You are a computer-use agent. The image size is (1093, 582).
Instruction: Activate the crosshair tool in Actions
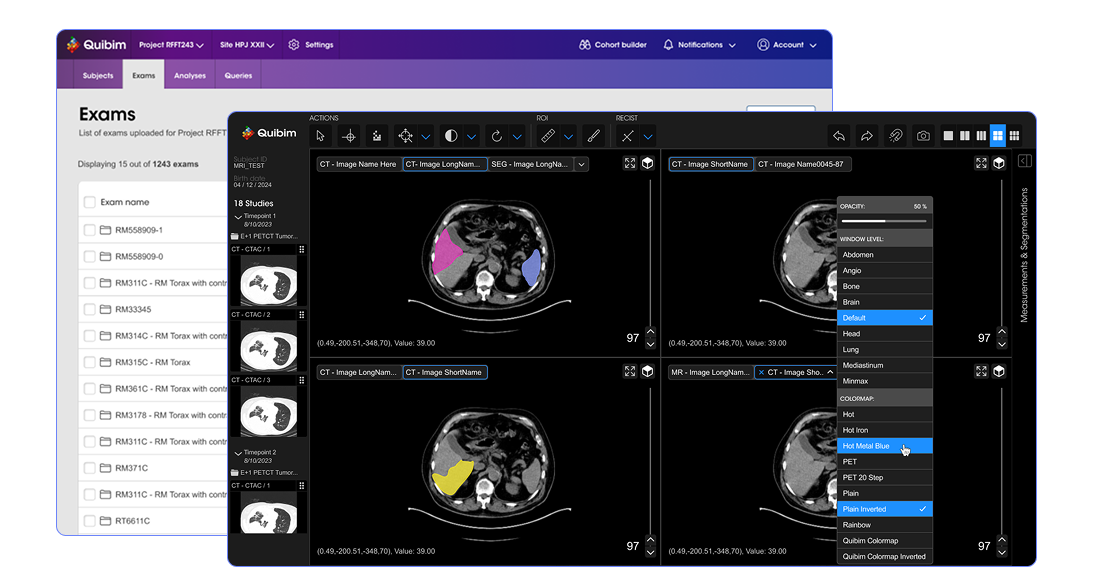(x=349, y=136)
